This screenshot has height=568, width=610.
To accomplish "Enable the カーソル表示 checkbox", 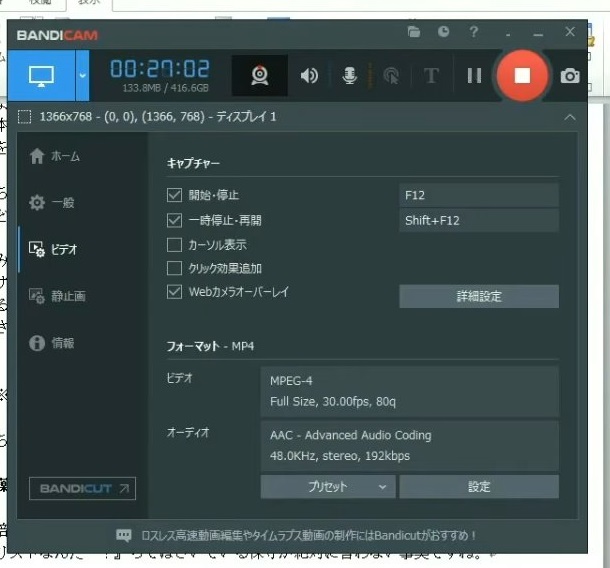I will coord(174,245).
